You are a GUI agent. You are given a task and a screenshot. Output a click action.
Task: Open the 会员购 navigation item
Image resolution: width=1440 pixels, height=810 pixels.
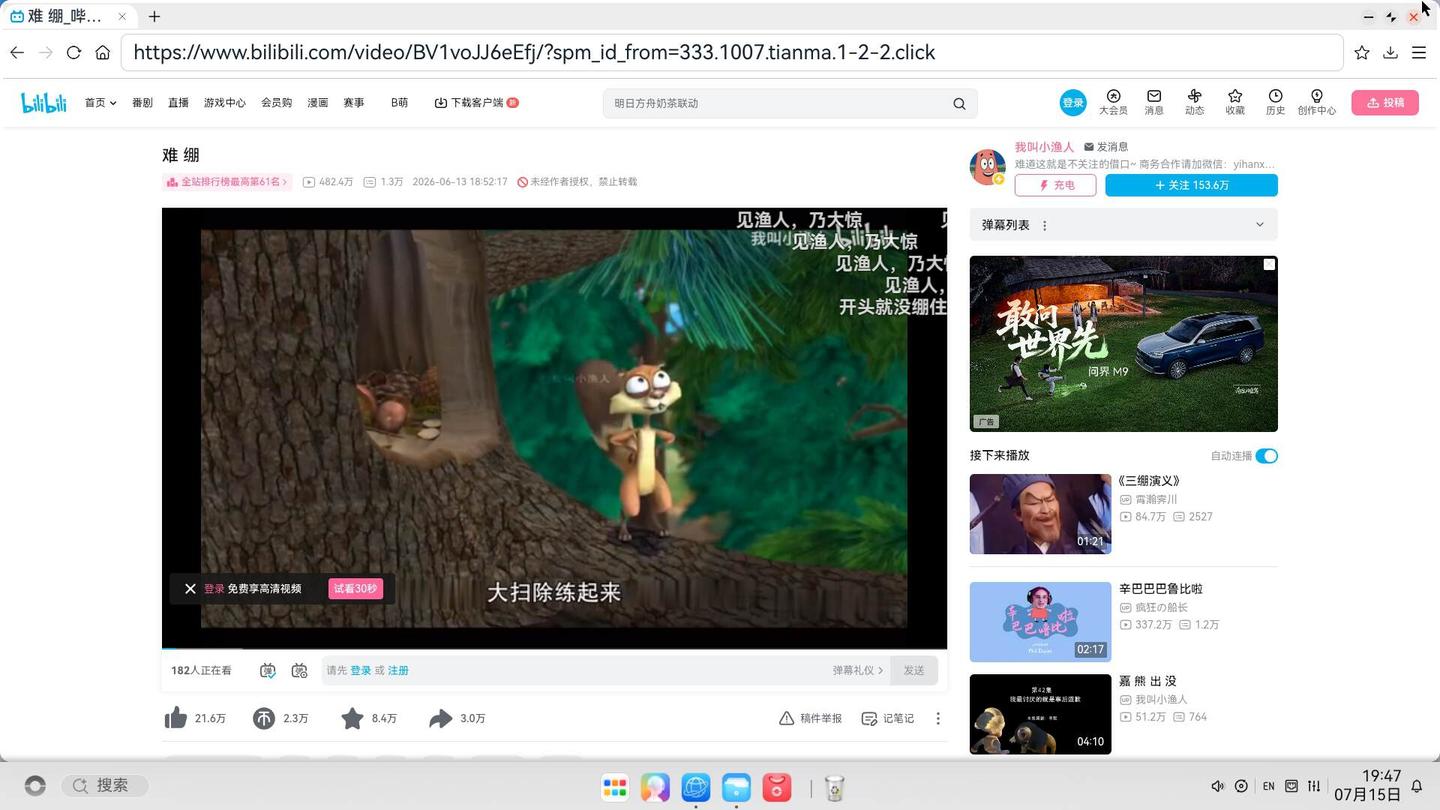276,103
